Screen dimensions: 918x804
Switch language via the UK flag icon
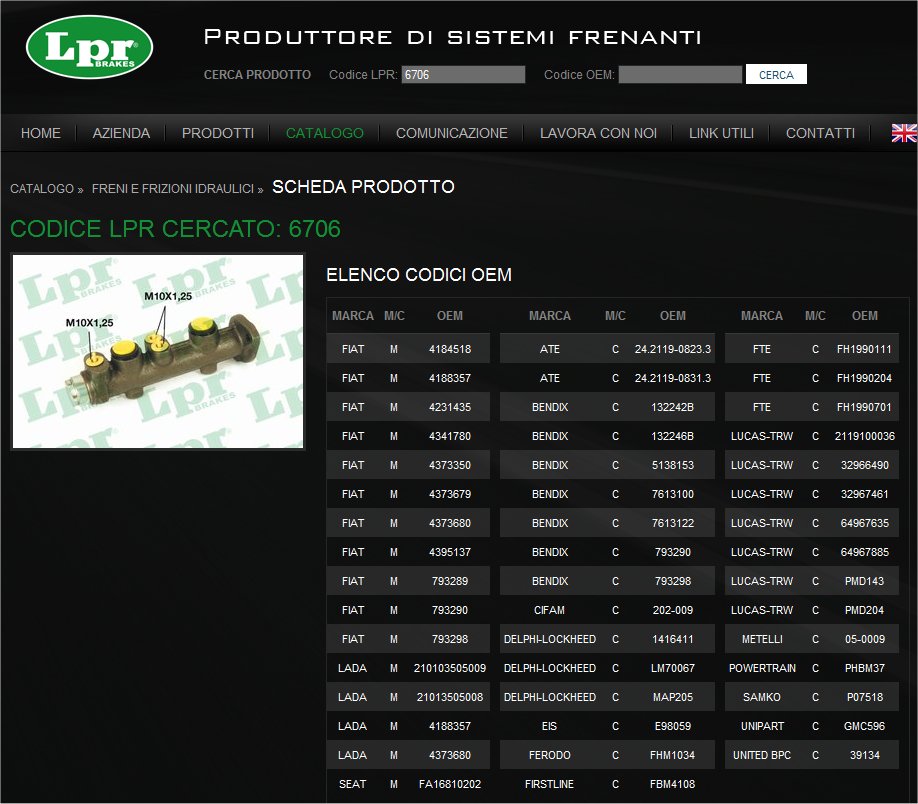pos(904,133)
